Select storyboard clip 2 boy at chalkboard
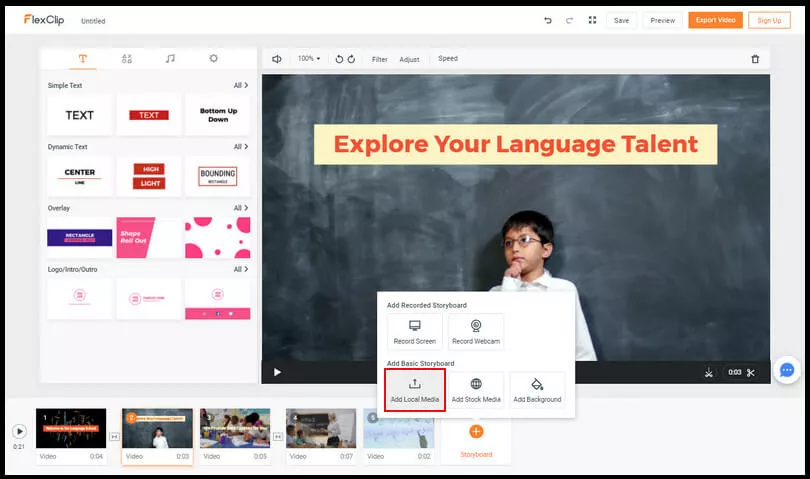 click(157, 428)
